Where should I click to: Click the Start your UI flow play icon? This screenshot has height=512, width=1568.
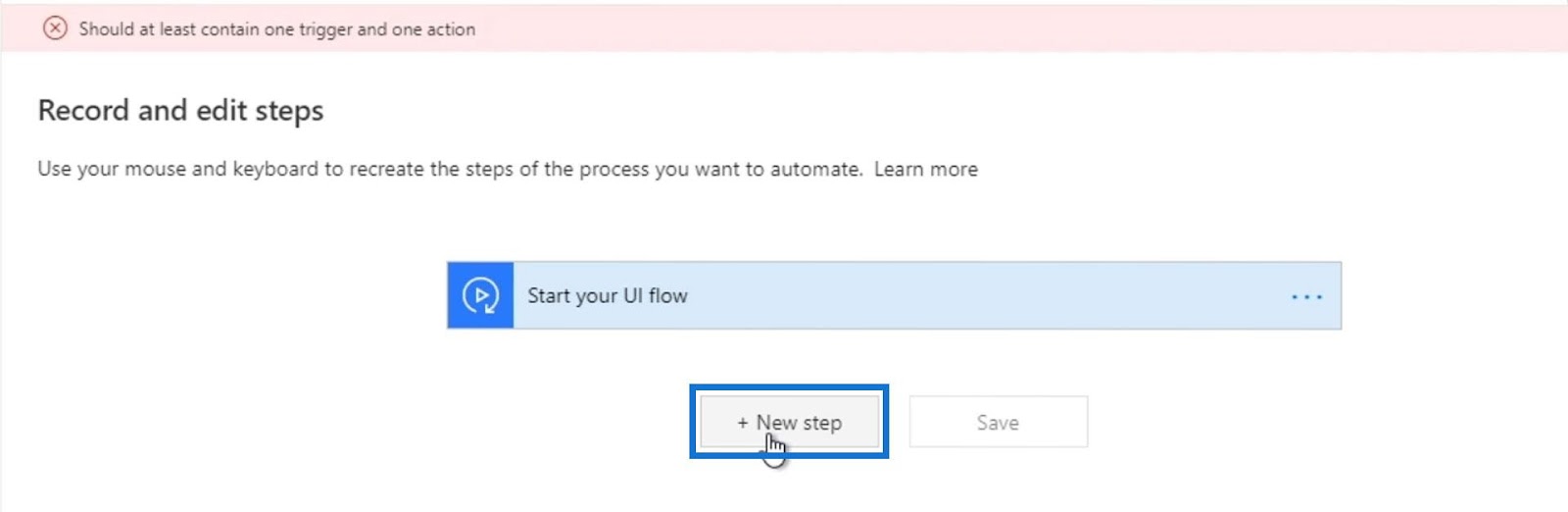[x=480, y=295]
